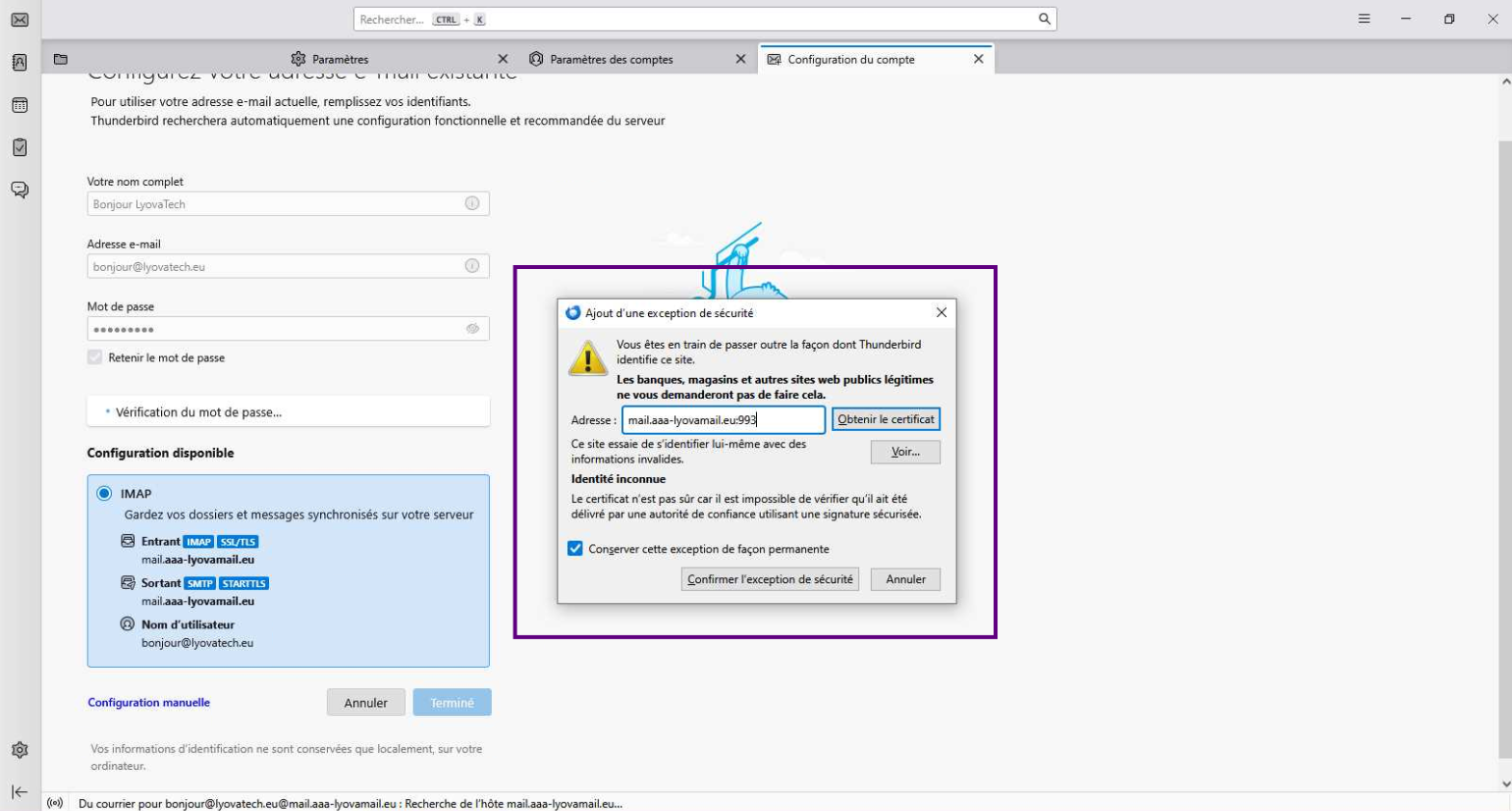Collapse the spaces toolbar arrow icon
Screen dimensions: 1512x811
coord(20,791)
